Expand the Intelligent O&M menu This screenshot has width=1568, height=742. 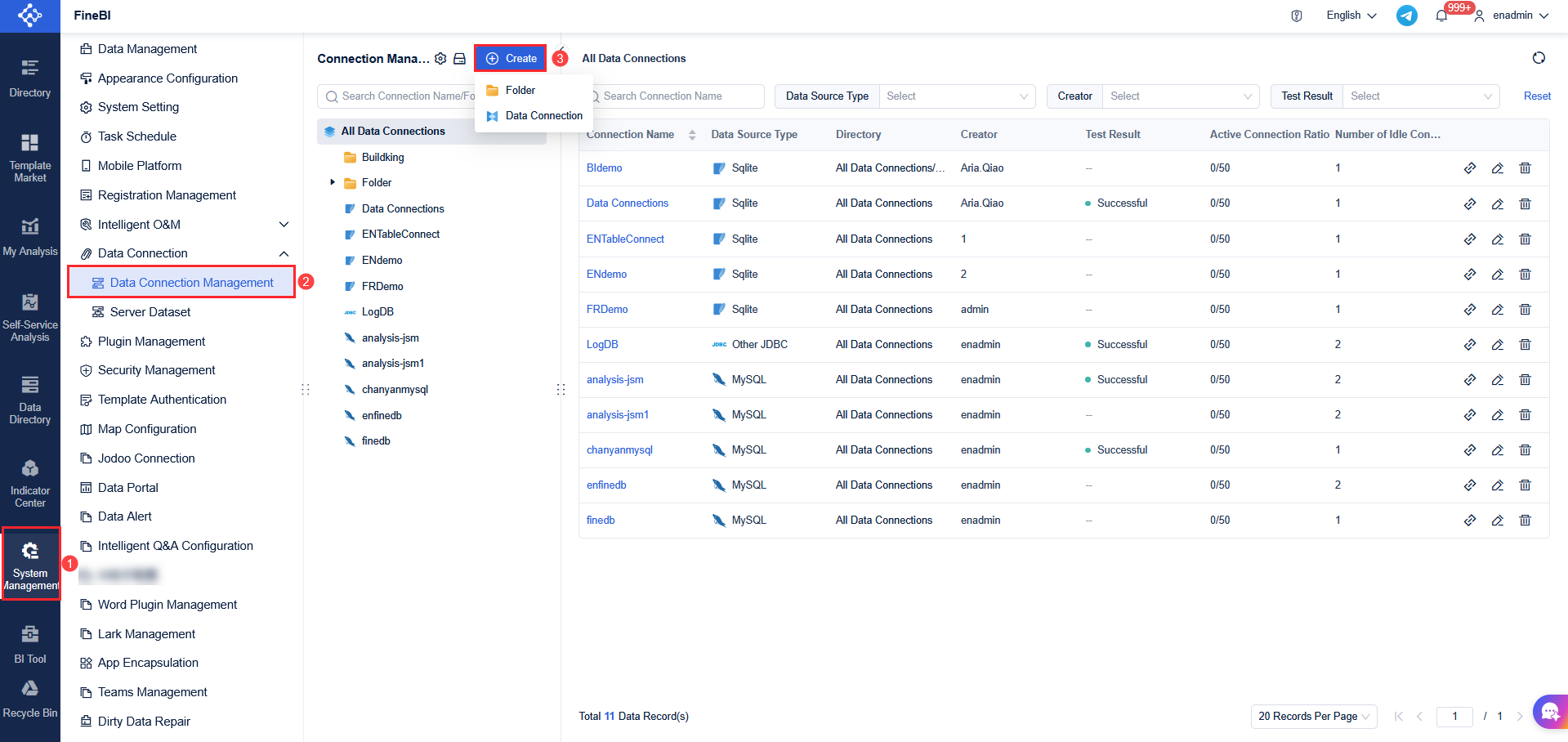[284, 225]
